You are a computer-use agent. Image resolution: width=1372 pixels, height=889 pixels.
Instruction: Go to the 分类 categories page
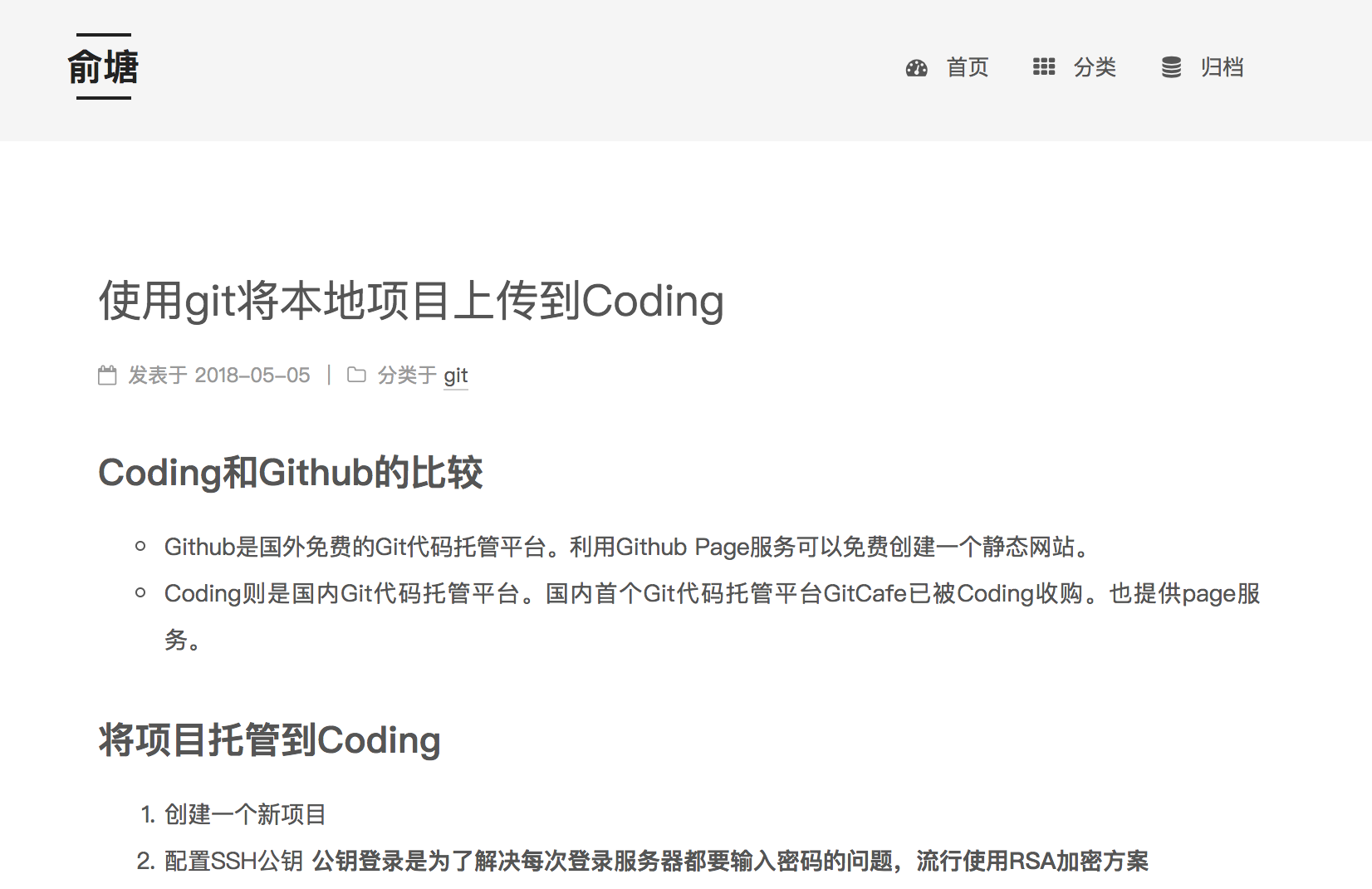point(1095,67)
